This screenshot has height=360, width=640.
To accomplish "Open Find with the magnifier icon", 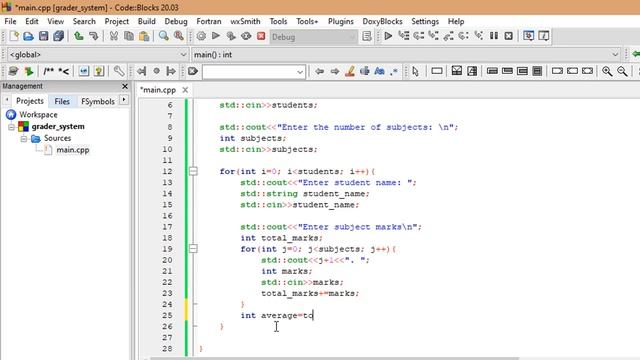I will point(164,36).
